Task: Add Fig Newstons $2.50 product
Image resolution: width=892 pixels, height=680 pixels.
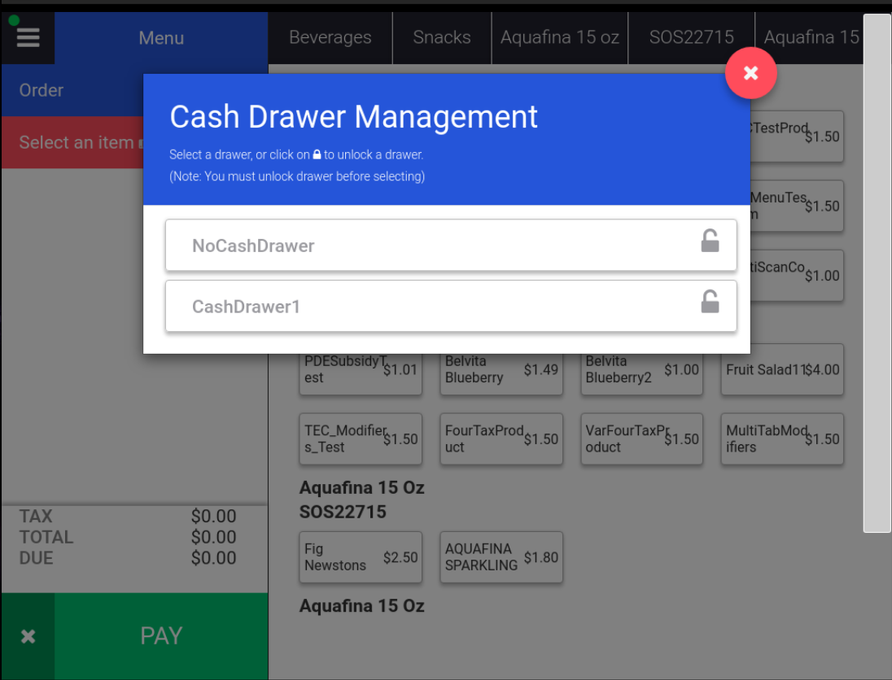Action: (x=361, y=557)
